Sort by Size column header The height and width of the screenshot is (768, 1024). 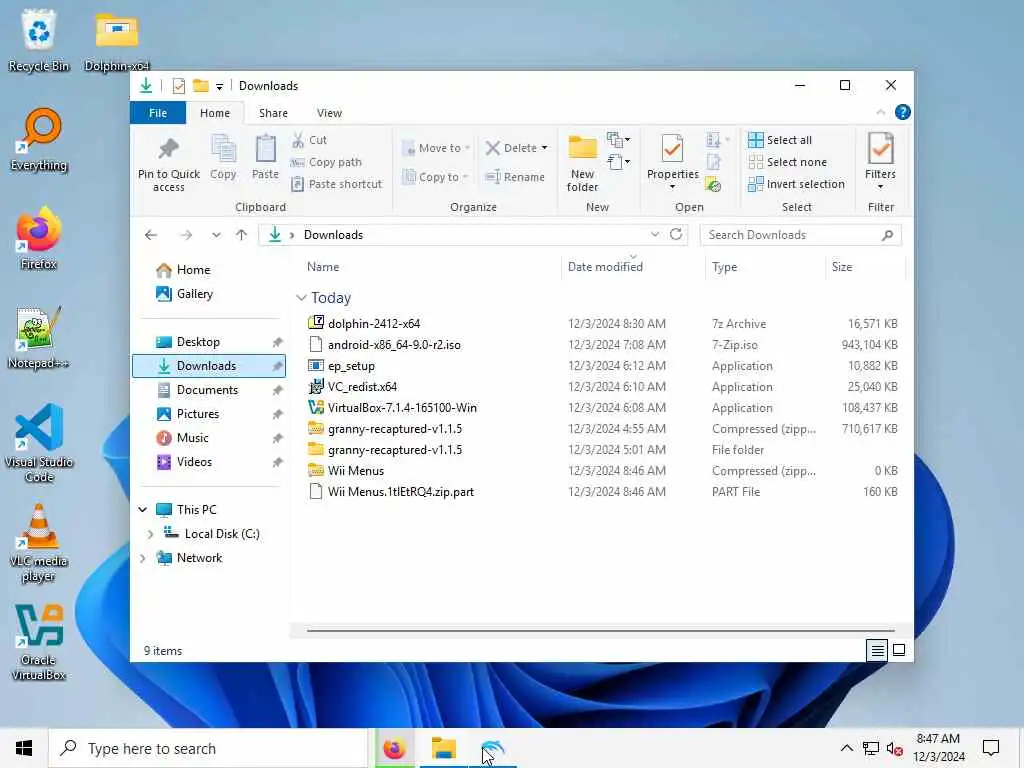[842, 267]
